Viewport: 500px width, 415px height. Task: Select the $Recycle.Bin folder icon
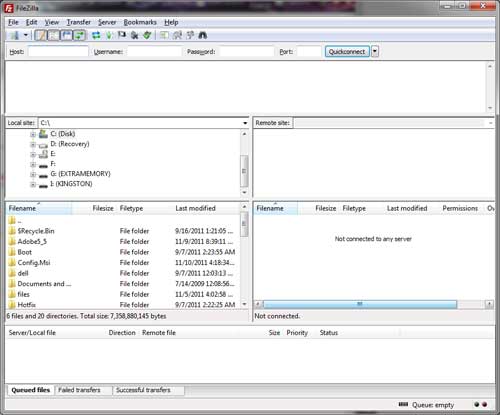[x=12, y=231]
